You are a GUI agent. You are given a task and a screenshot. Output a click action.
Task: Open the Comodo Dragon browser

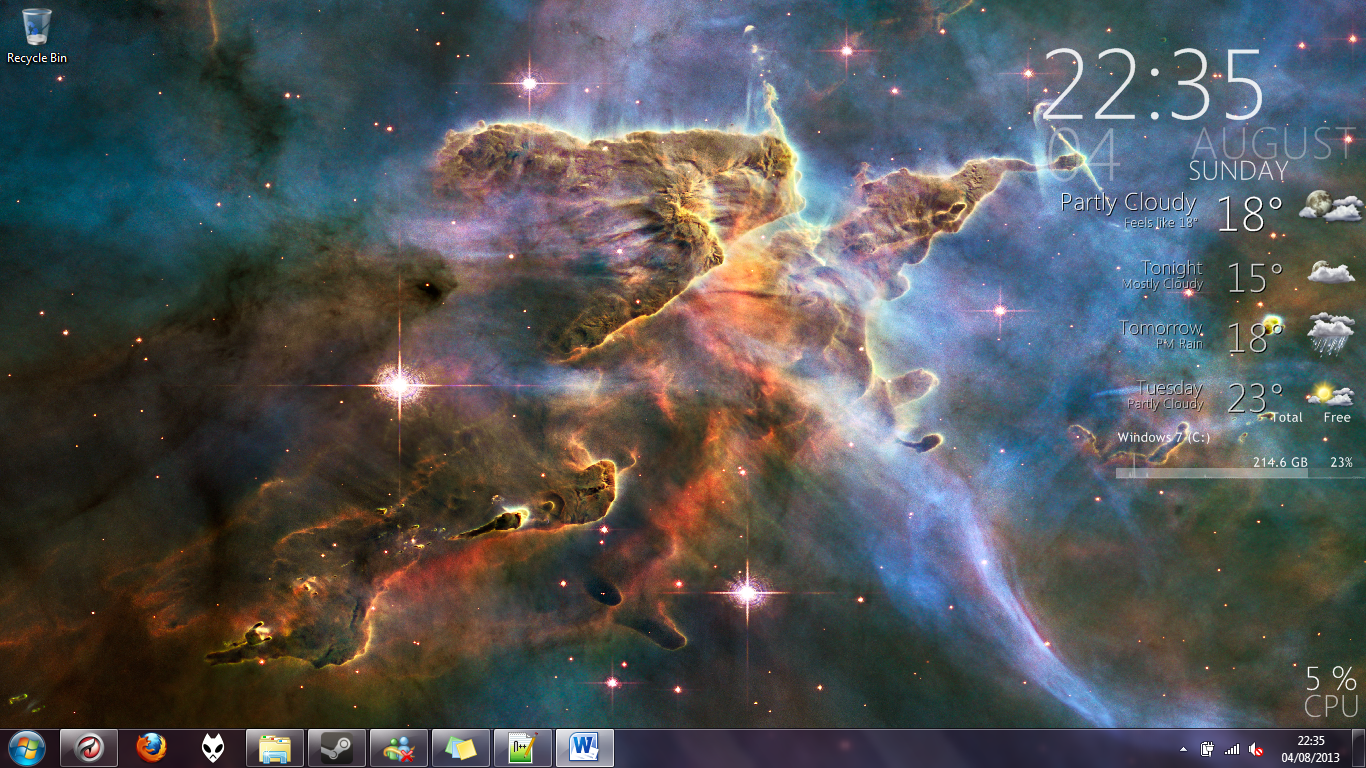click(88, 747)
